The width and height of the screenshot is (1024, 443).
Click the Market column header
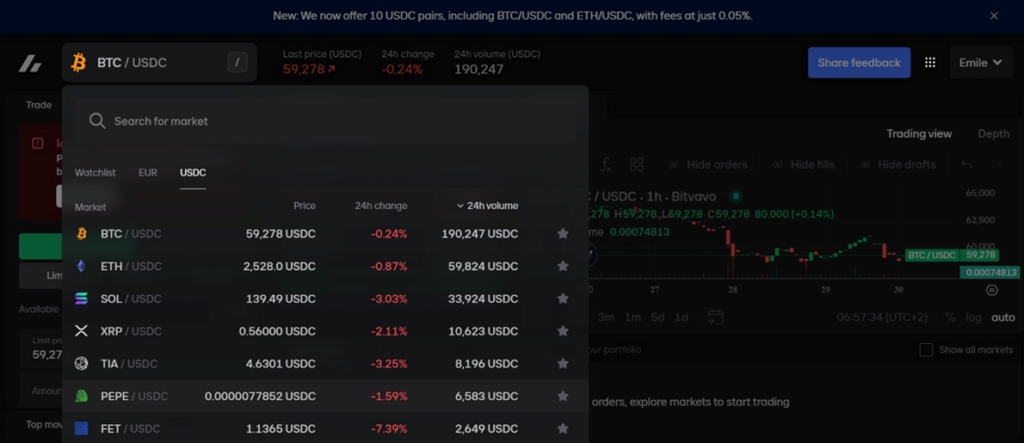click(x=90, y=206)
